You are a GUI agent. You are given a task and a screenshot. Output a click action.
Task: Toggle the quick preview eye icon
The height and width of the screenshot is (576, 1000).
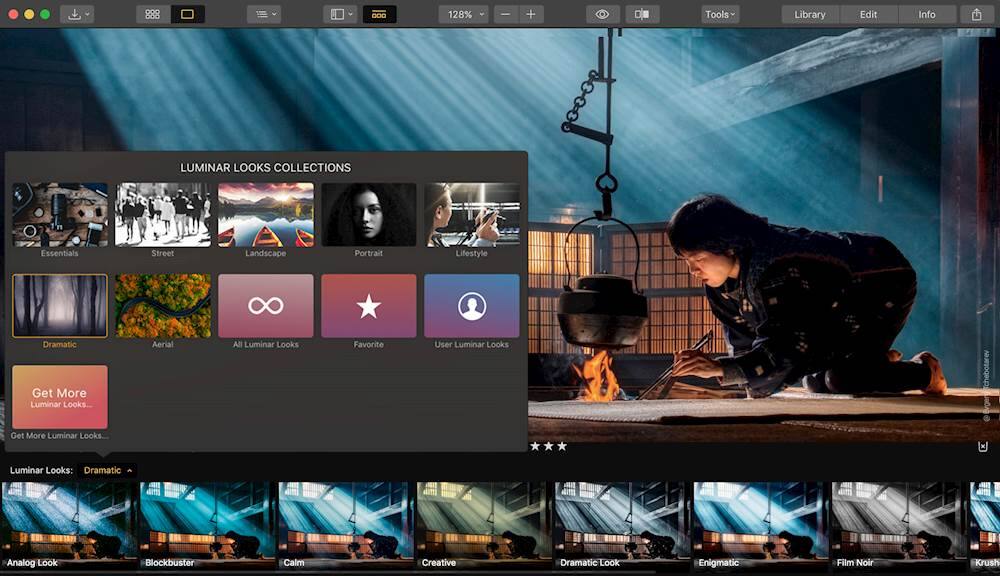point(602,14)
